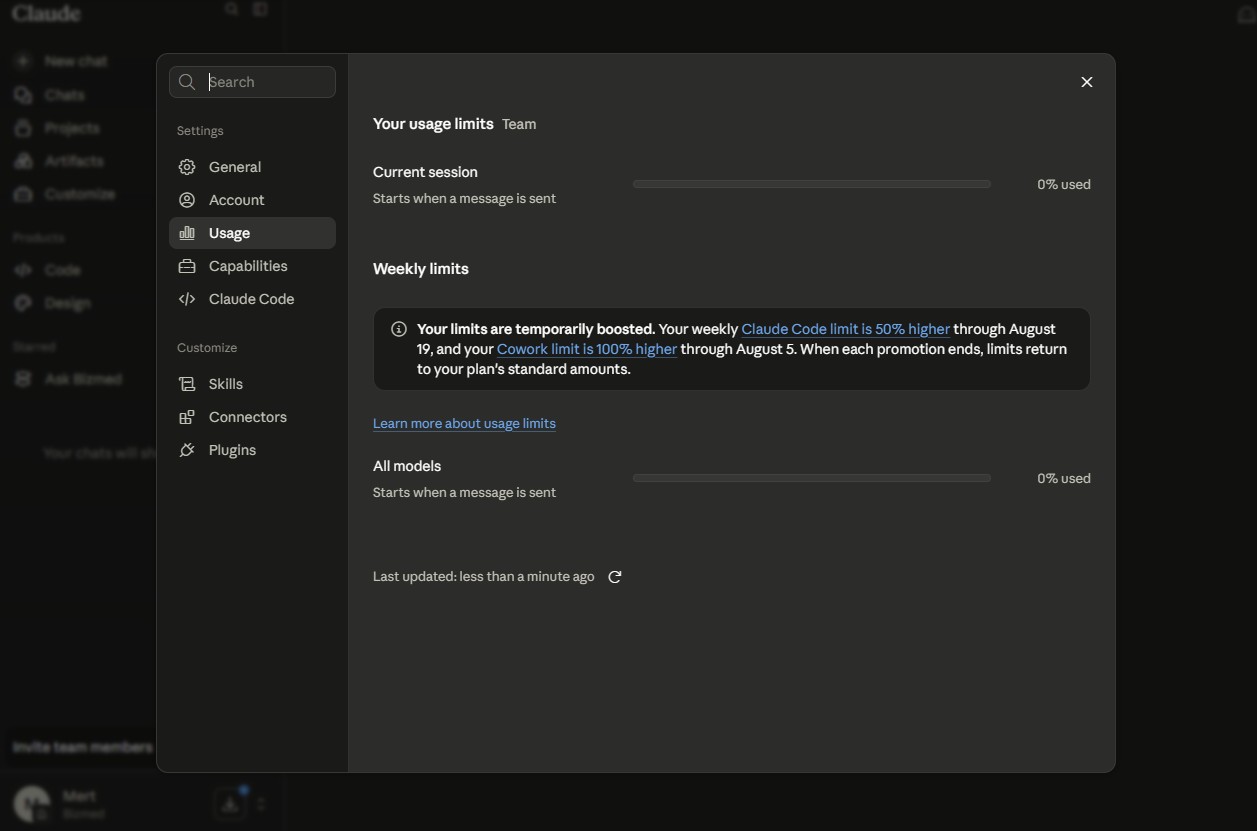1257x831 pixels.
Task: Open Capabilities settings
Action: coord(252,266)
